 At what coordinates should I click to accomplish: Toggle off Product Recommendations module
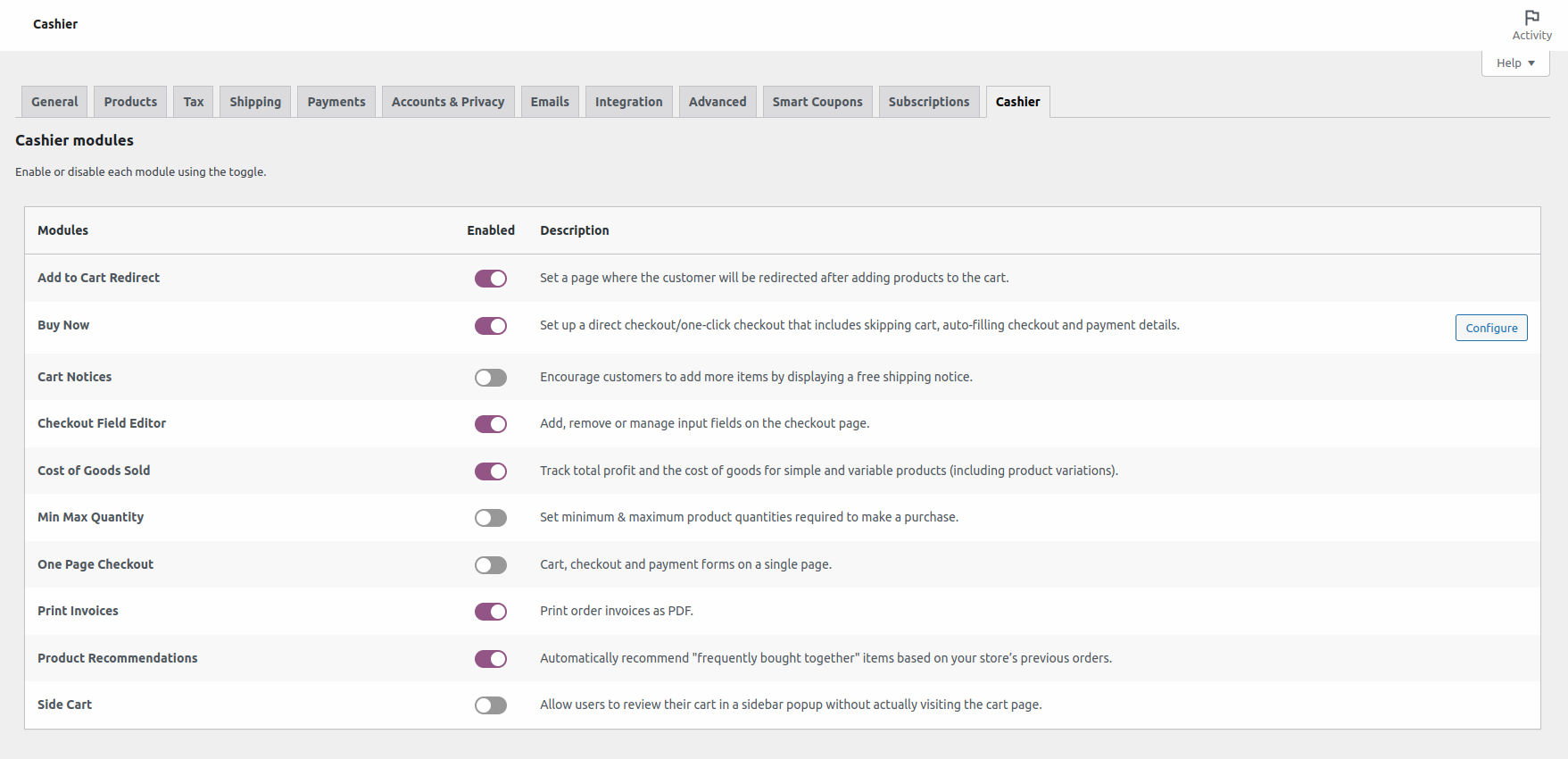click(x=490, y=659)
